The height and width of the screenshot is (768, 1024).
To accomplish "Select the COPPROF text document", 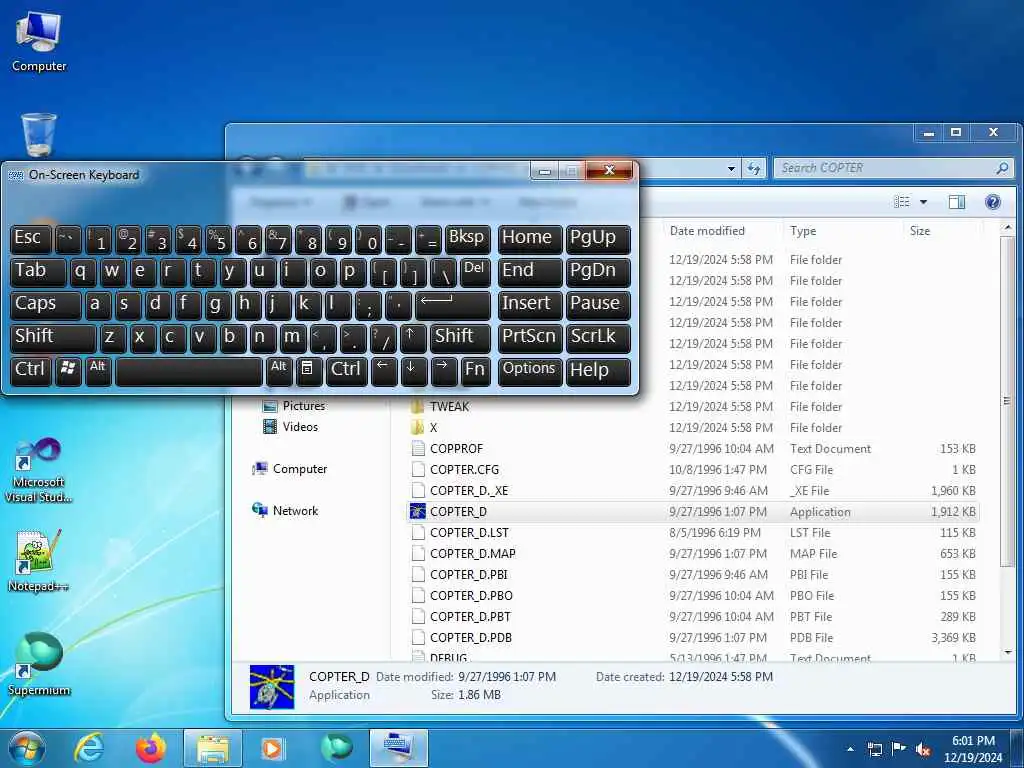I will point(447,449).
